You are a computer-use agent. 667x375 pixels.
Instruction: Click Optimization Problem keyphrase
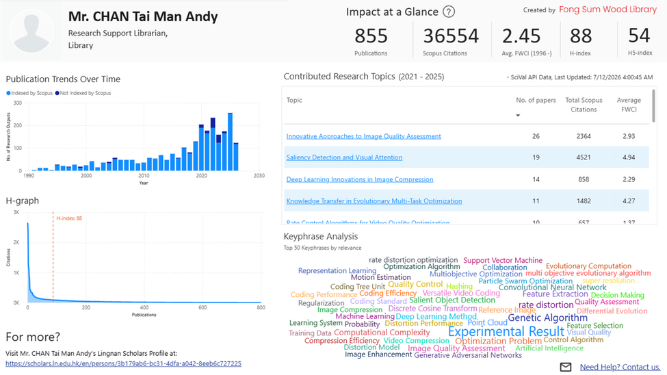(x=499, y=341)
